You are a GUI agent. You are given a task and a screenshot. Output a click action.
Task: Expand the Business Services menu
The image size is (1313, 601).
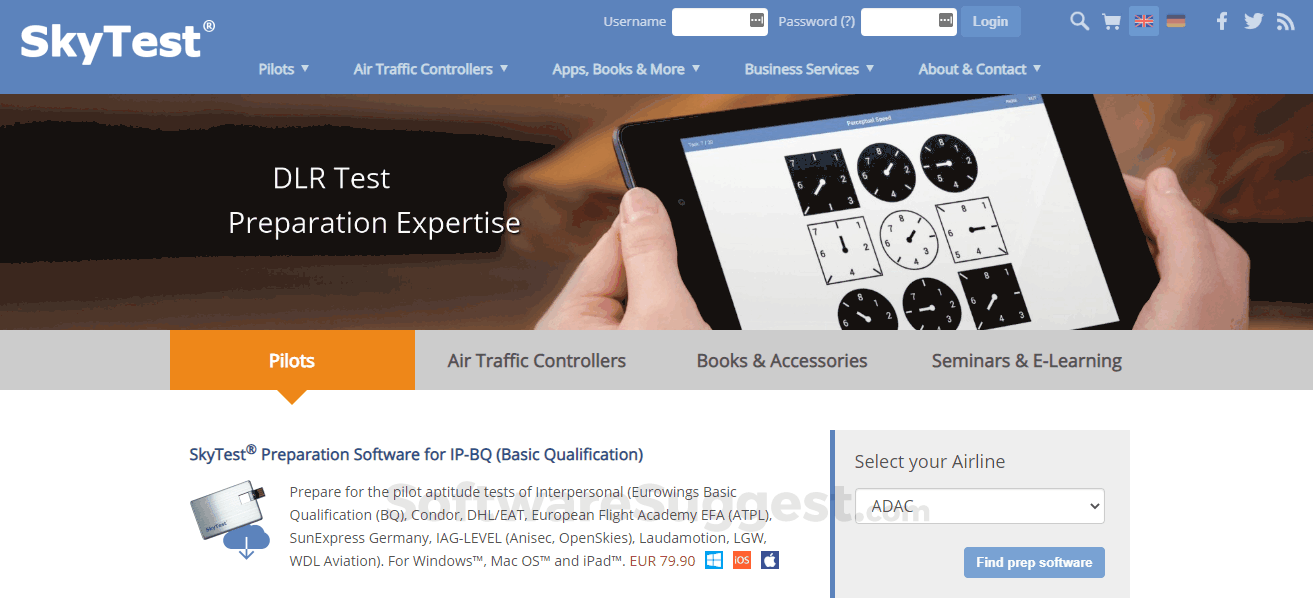click(809, 69)
